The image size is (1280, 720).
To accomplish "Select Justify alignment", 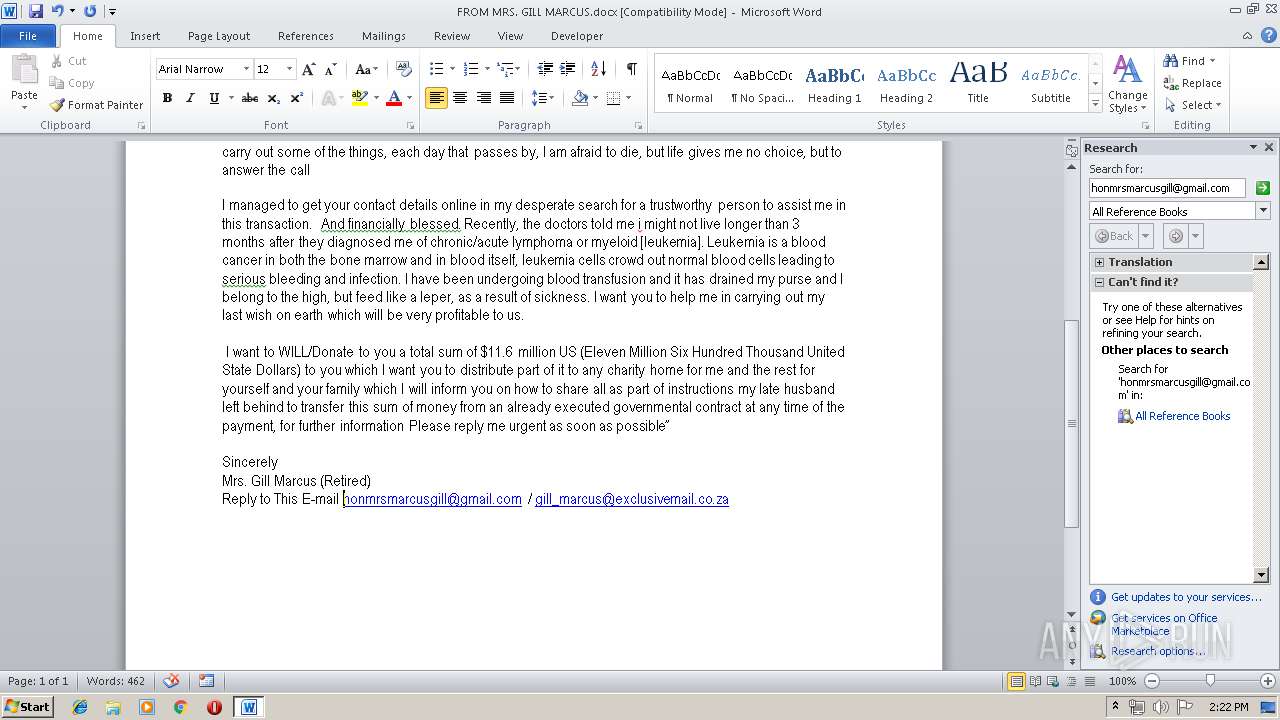I will coord(507,98).
